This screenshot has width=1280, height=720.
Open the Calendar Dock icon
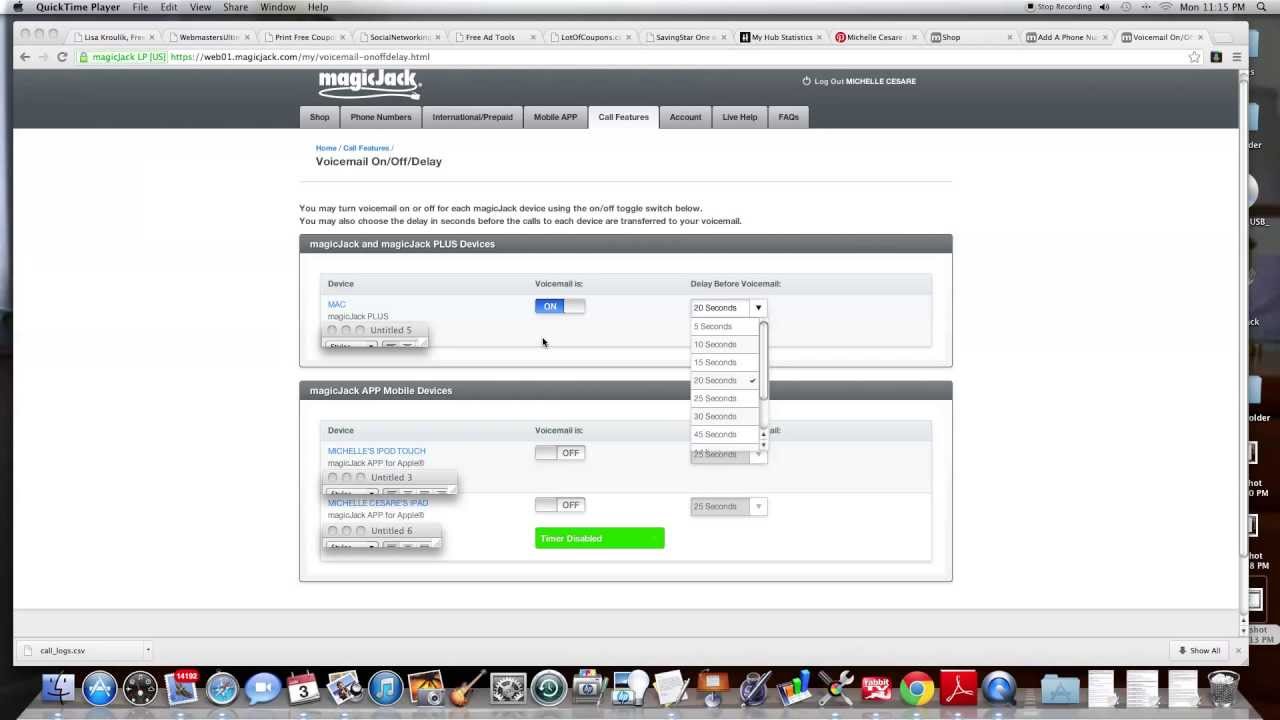[x=304, y=689]
